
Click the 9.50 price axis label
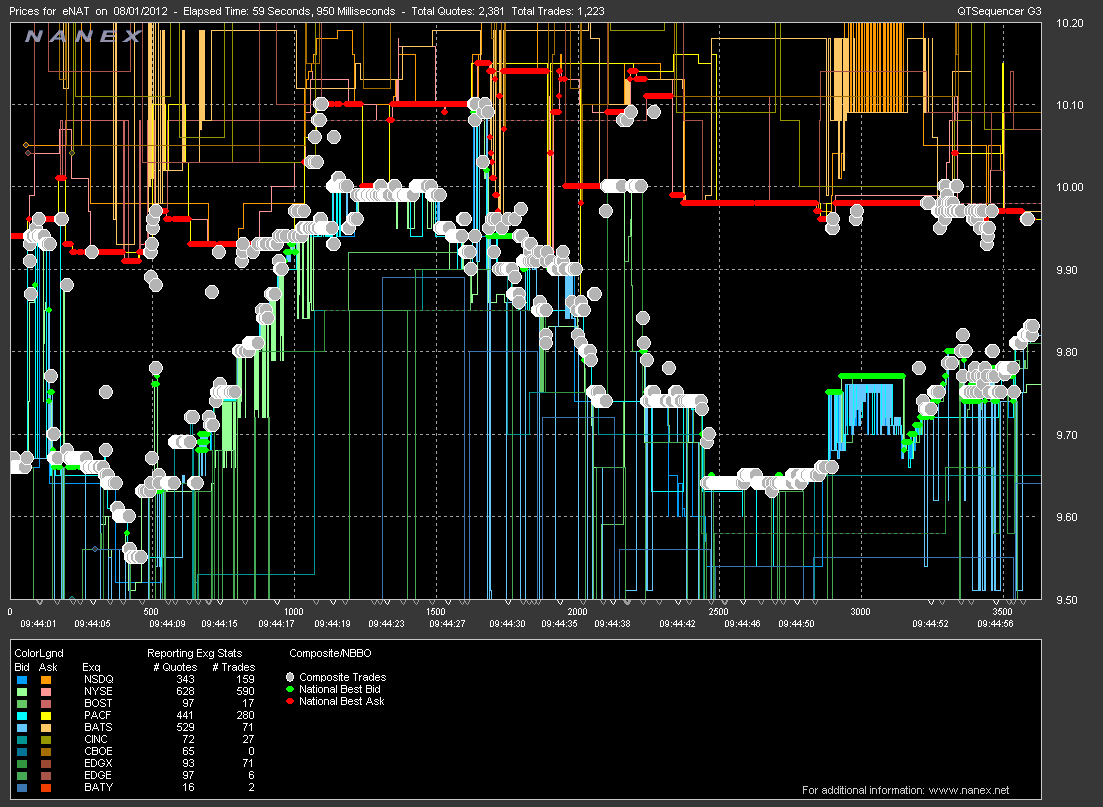[1067, 600]
